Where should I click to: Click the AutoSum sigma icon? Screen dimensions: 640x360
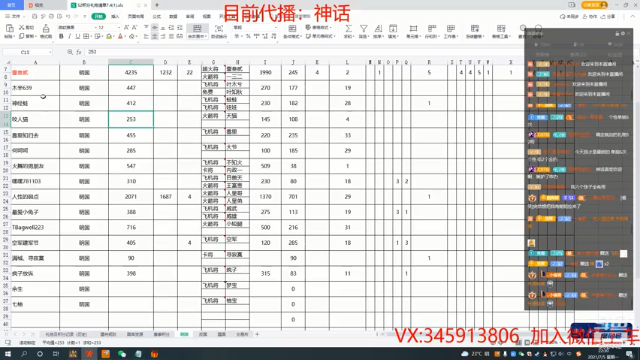click(x=348, y=28)
